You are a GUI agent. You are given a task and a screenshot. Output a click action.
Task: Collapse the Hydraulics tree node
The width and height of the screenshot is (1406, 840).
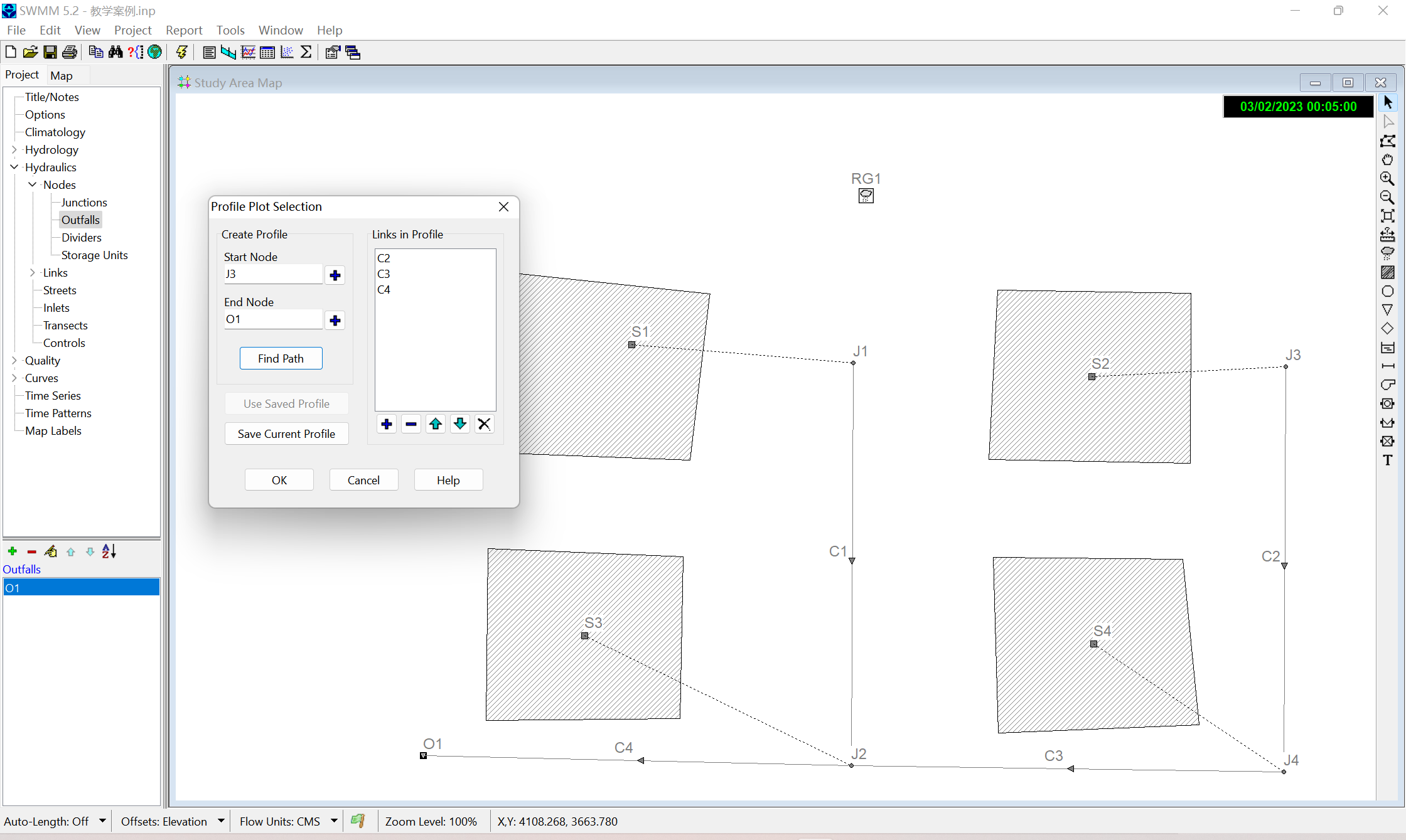click(14, 167)
